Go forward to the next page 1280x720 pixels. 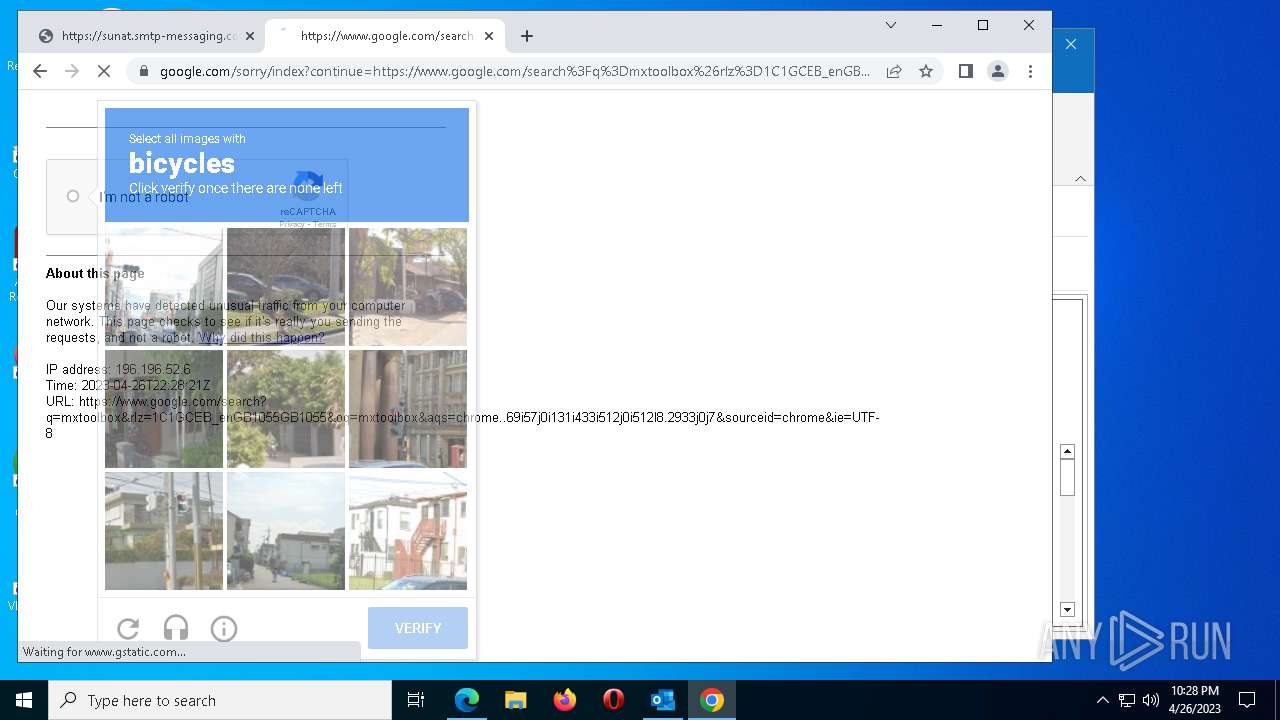point(72,71)
